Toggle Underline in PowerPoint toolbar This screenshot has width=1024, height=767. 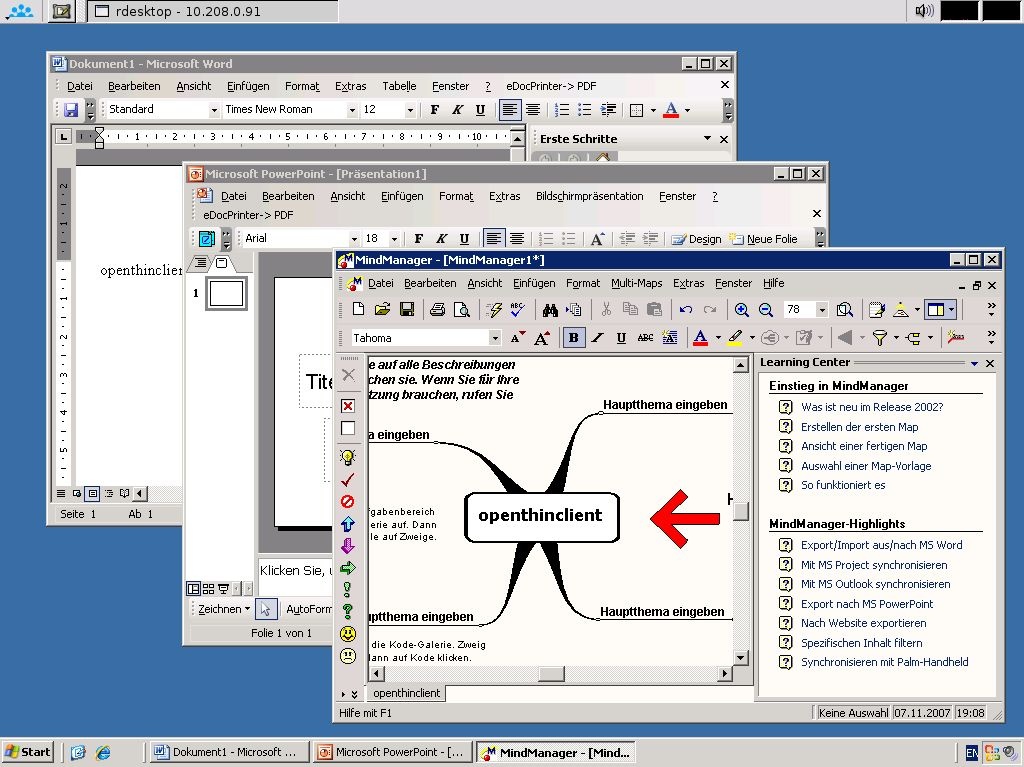click(x=464, y=239)
